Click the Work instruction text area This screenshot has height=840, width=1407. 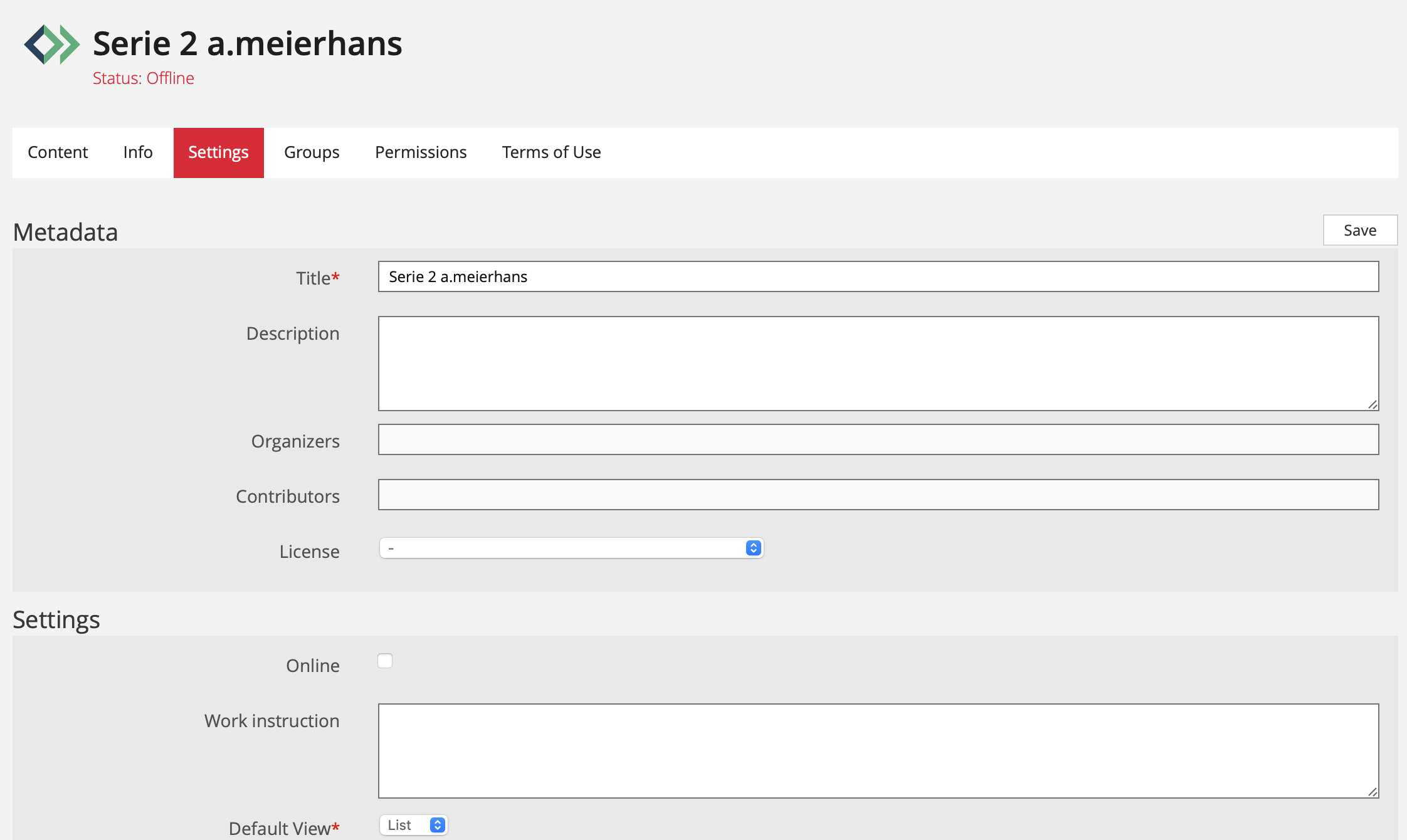pos(878,750)
